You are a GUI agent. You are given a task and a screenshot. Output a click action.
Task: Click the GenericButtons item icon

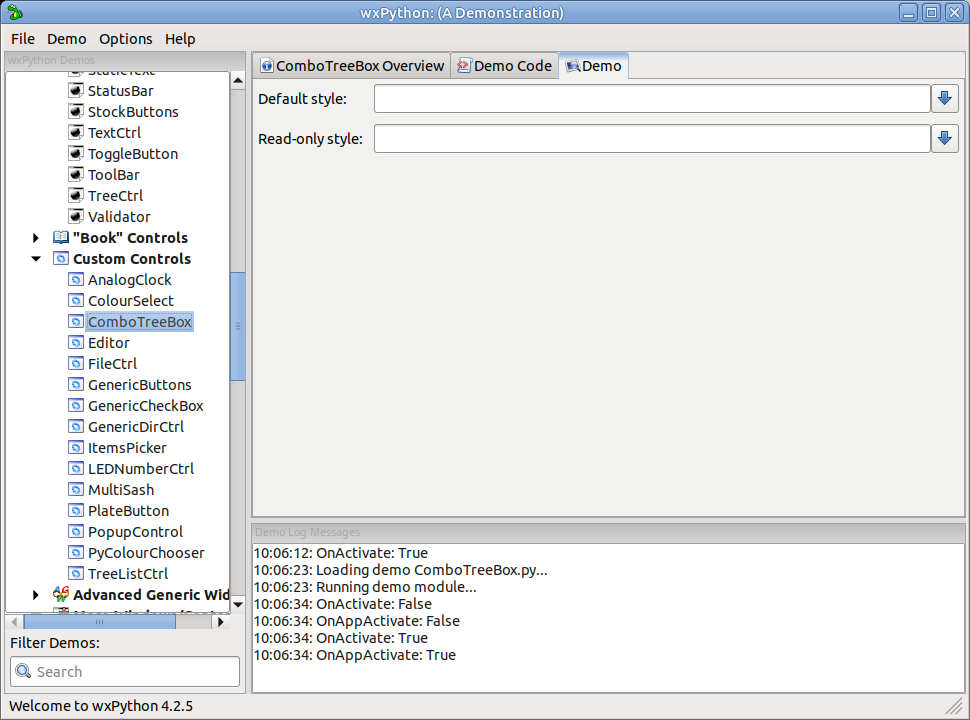click(x=75, y=385)
